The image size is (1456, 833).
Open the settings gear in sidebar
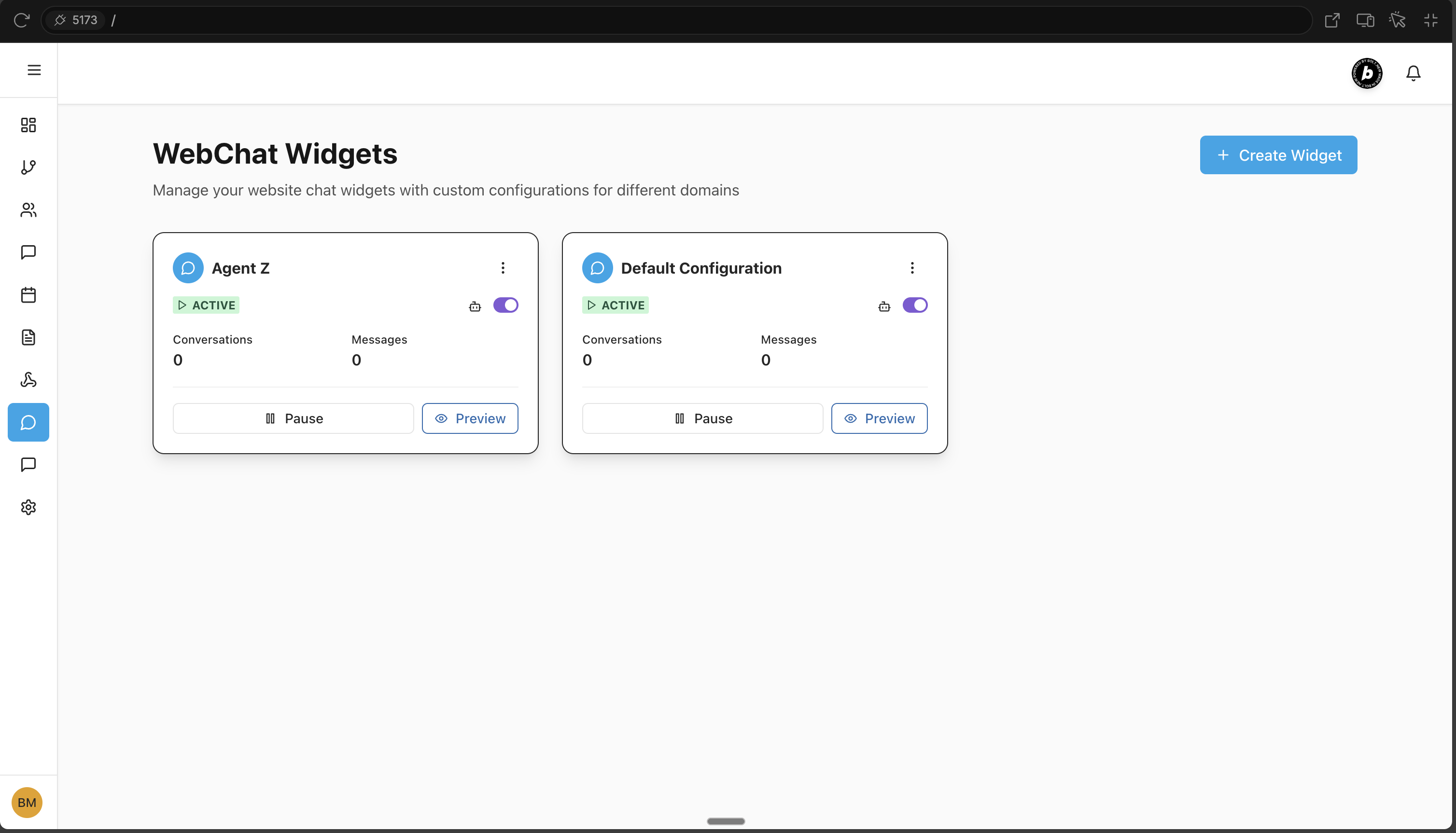(x=28, y=507)
